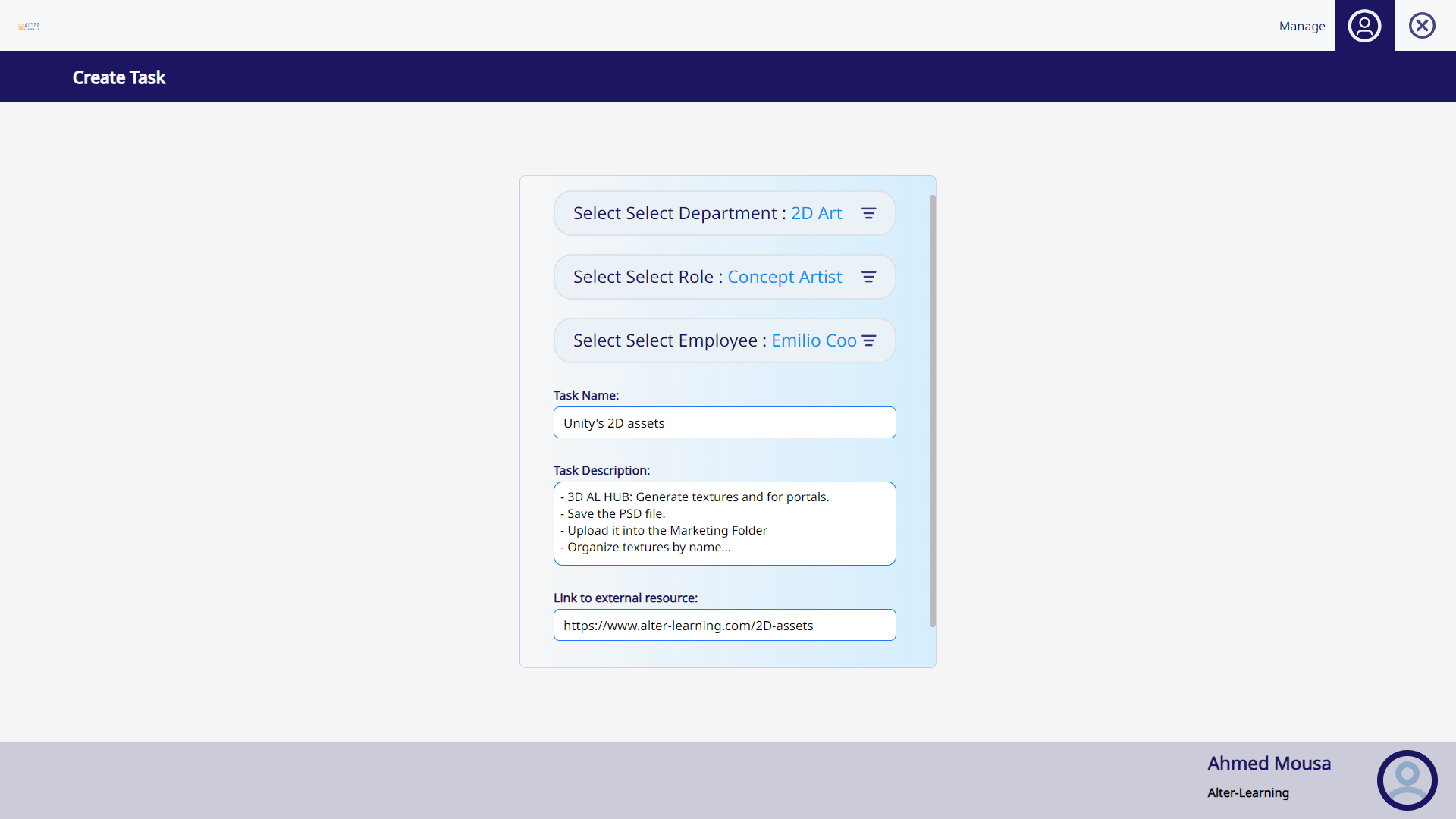Click the large avatar icon in the footer
The image size is (1456, 819).
tap(1407, 780)
